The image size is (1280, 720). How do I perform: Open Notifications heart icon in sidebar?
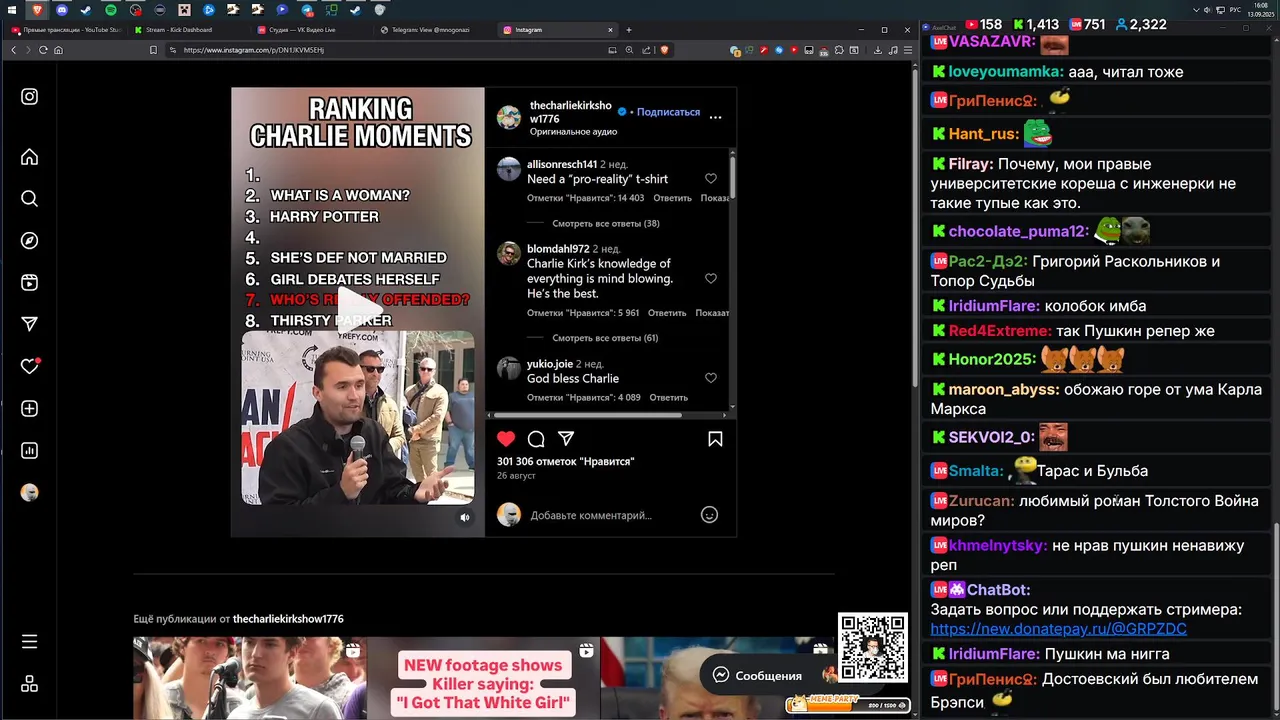pos(29,367)
